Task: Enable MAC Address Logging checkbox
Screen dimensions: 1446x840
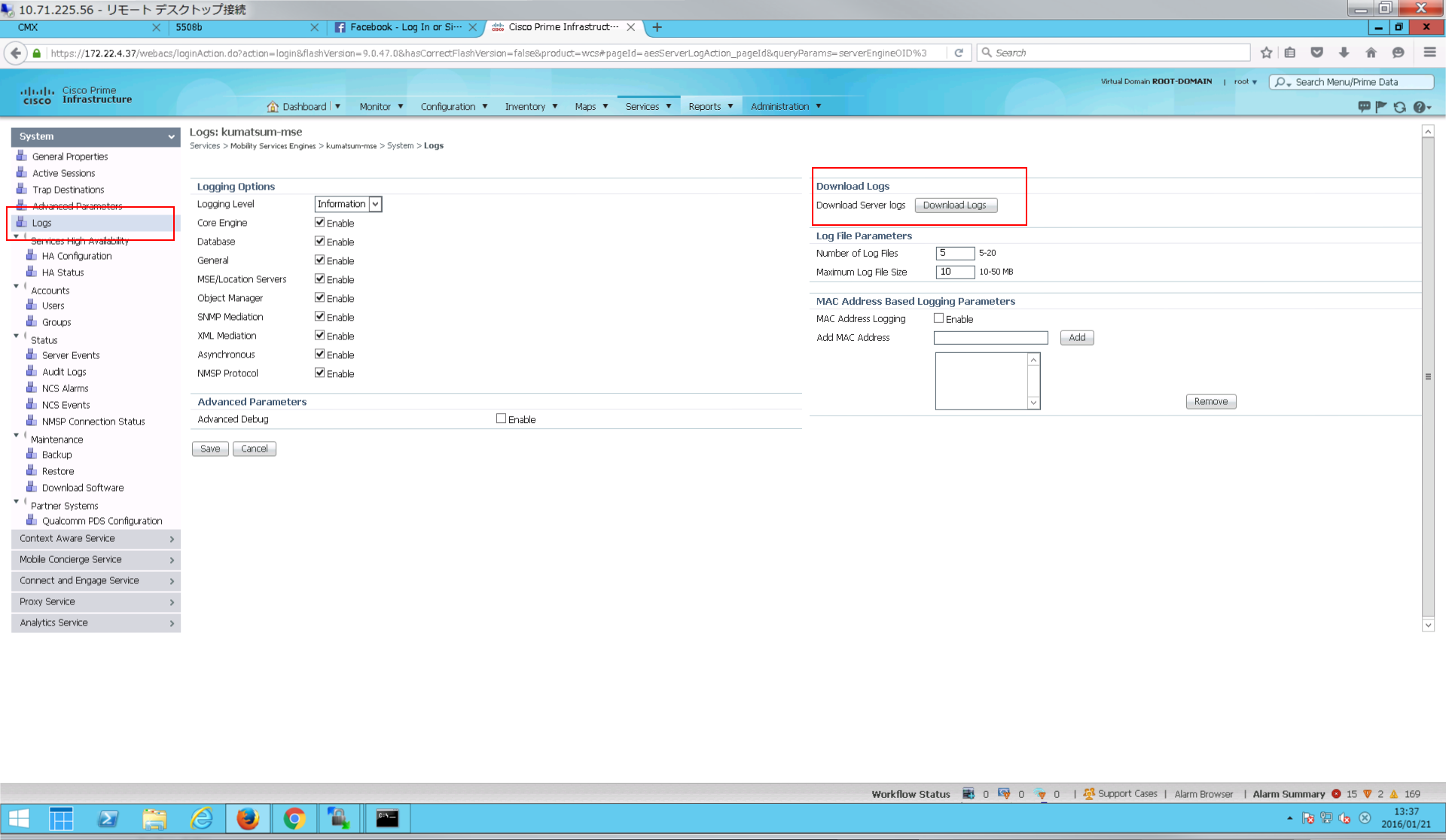Action: point(938,318)
